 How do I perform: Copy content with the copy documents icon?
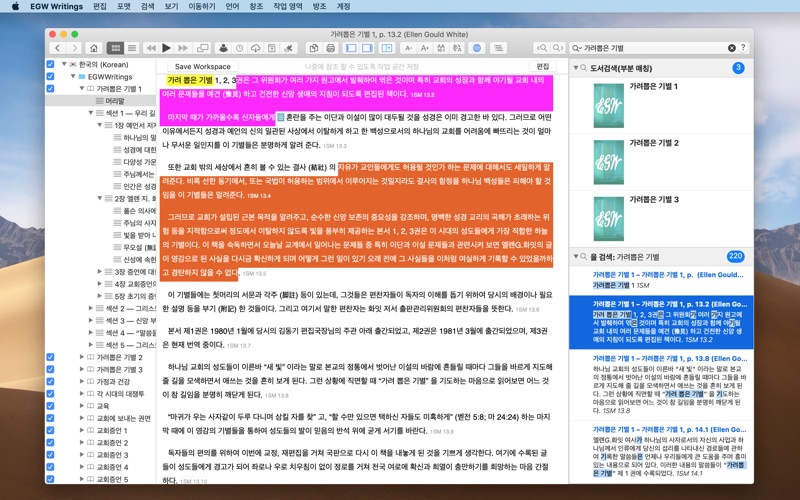point(314,48)
